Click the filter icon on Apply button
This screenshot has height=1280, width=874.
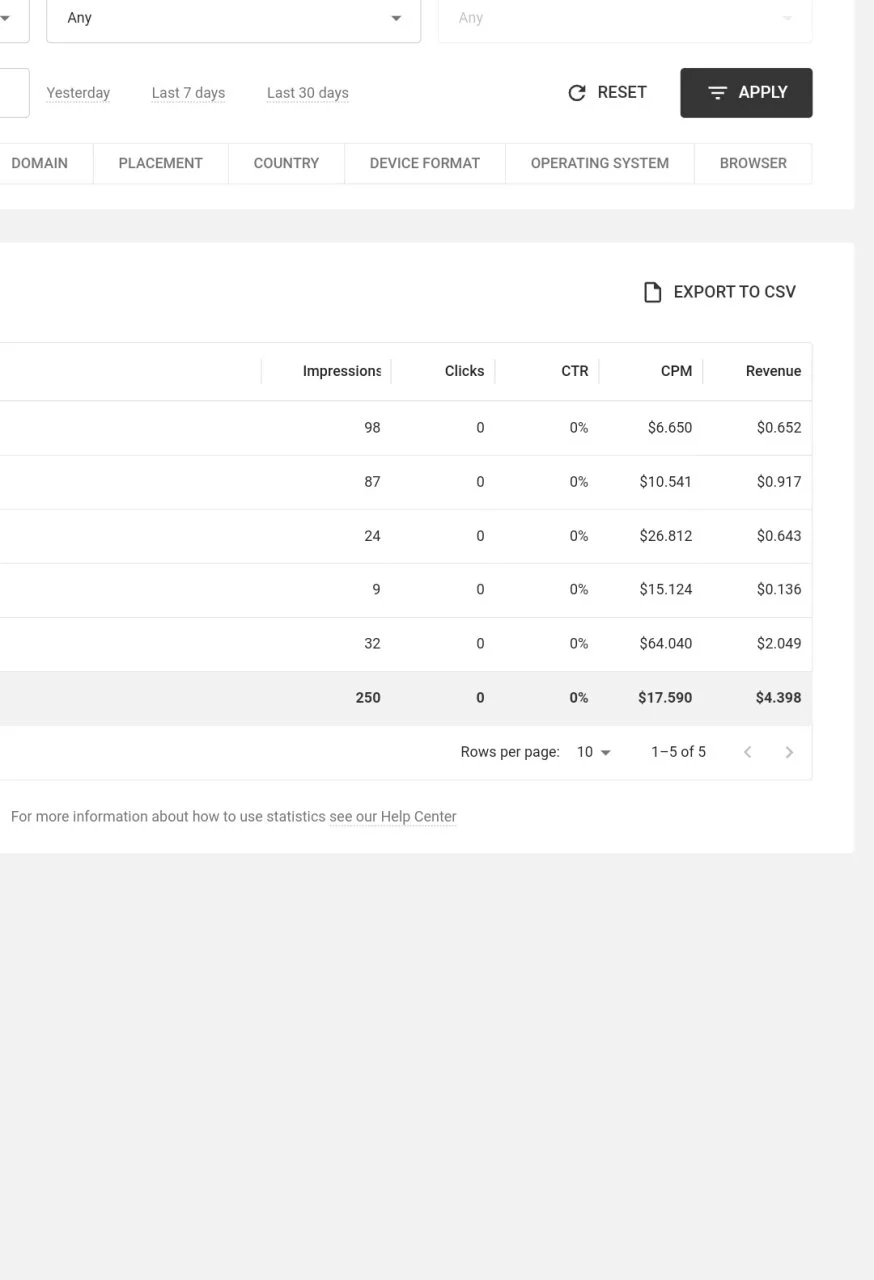(x=717, y=93)
